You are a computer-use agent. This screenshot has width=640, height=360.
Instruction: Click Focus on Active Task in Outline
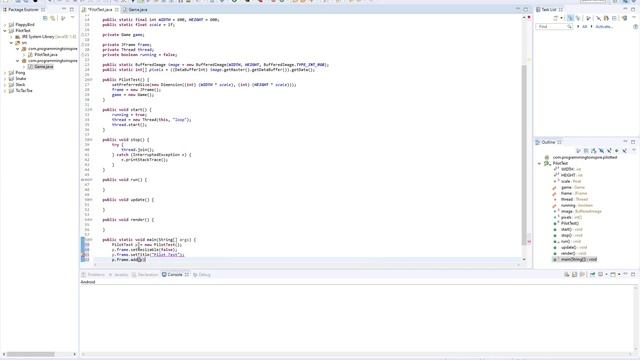[x=578, y=151]
